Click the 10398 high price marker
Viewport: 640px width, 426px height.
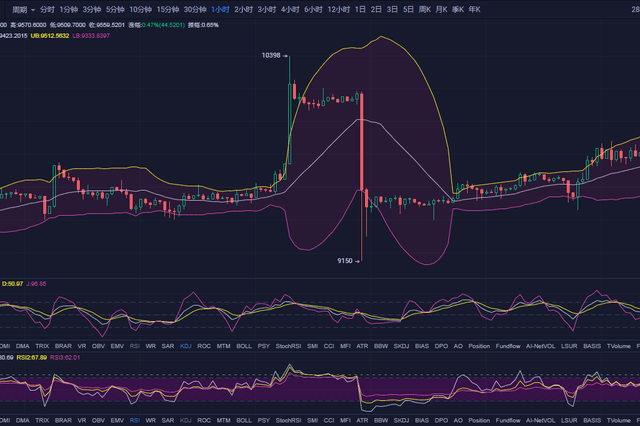pos(270,56)
